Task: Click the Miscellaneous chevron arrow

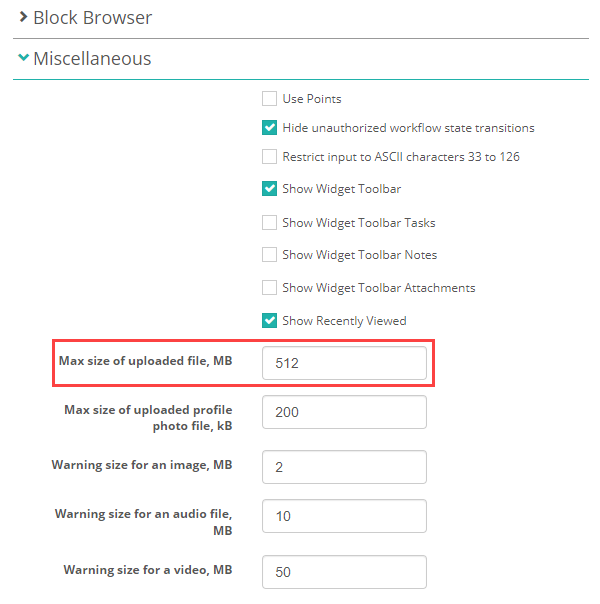Action: click(23, 58)
